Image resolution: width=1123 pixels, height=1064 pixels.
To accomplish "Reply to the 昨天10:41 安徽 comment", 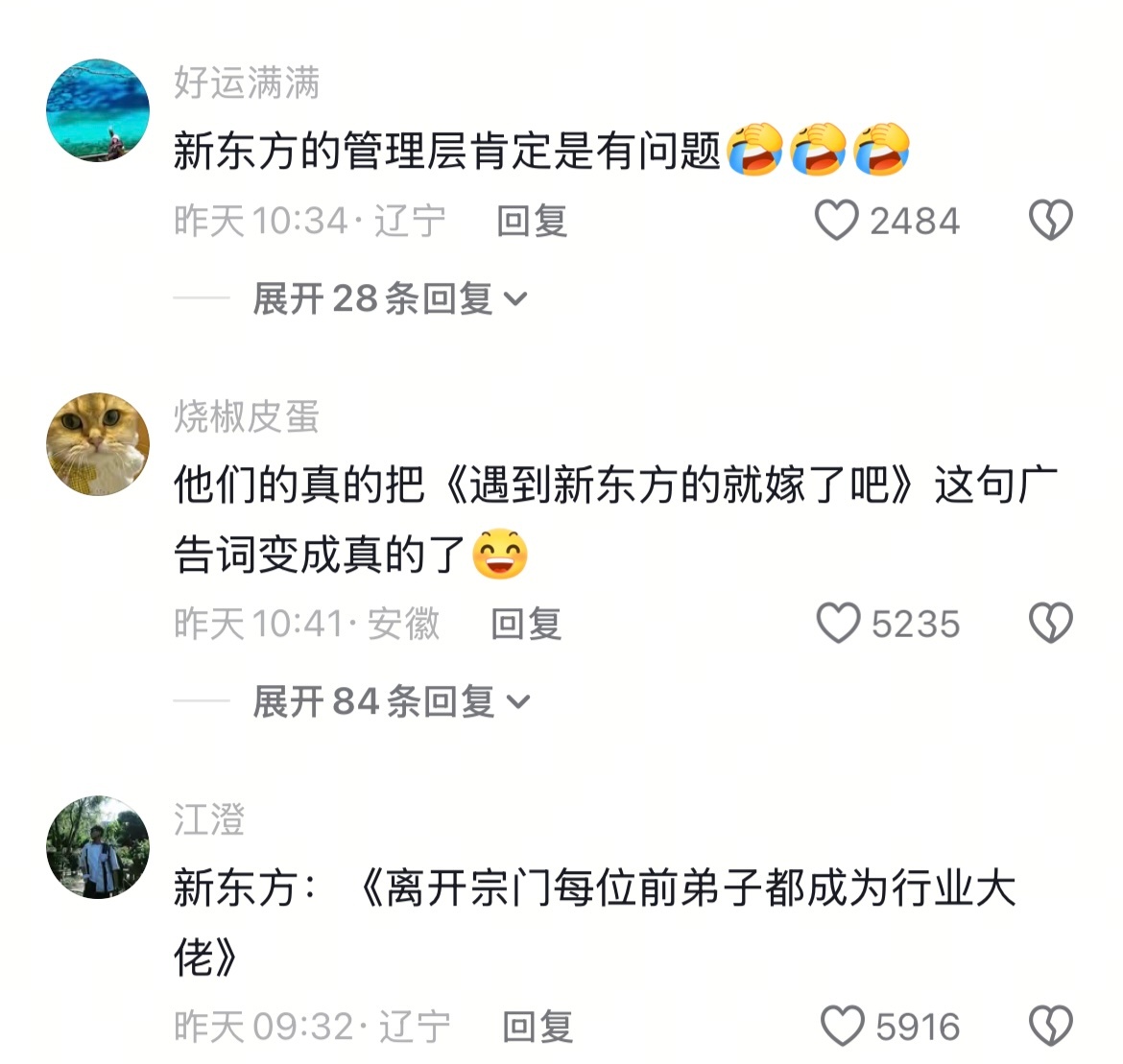I will (526, 624).
